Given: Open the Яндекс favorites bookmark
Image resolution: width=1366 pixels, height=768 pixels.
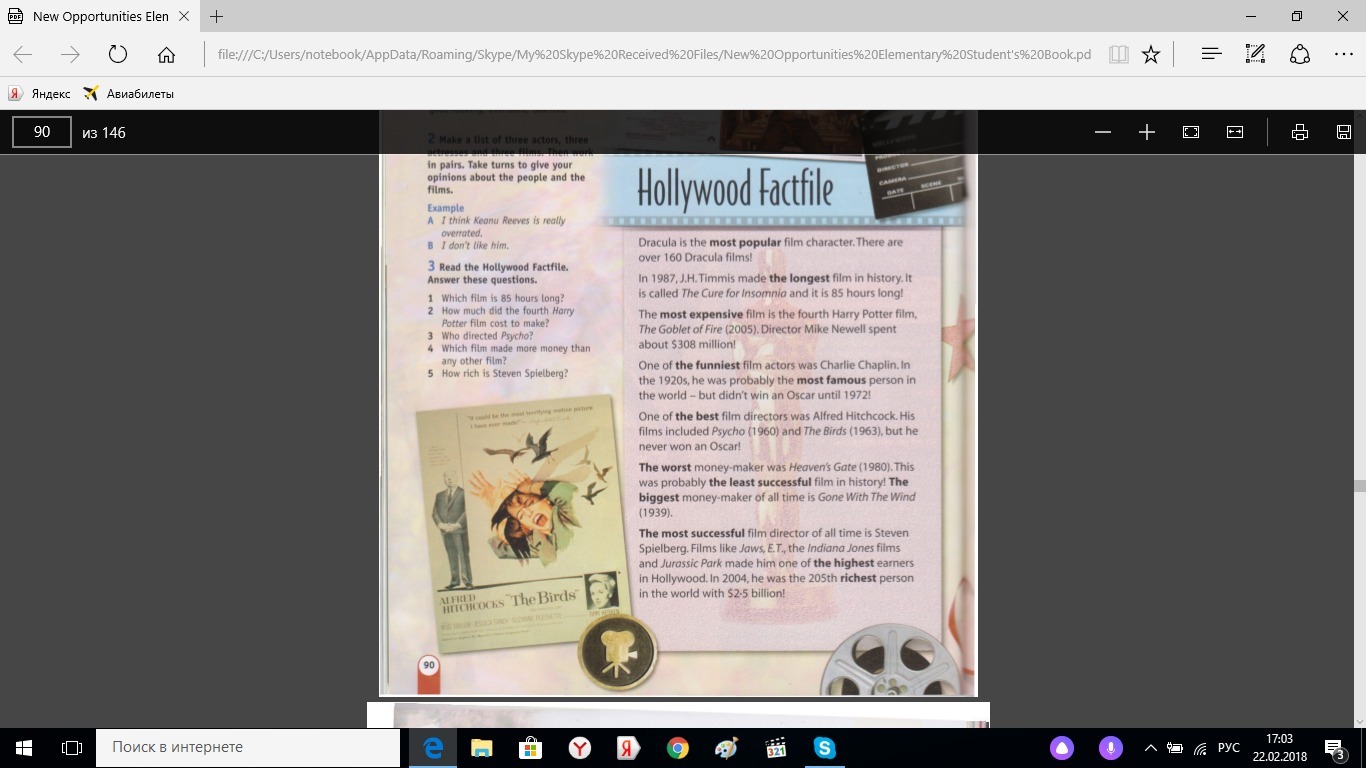Looking at the screenshot, I should click(40, 94).
